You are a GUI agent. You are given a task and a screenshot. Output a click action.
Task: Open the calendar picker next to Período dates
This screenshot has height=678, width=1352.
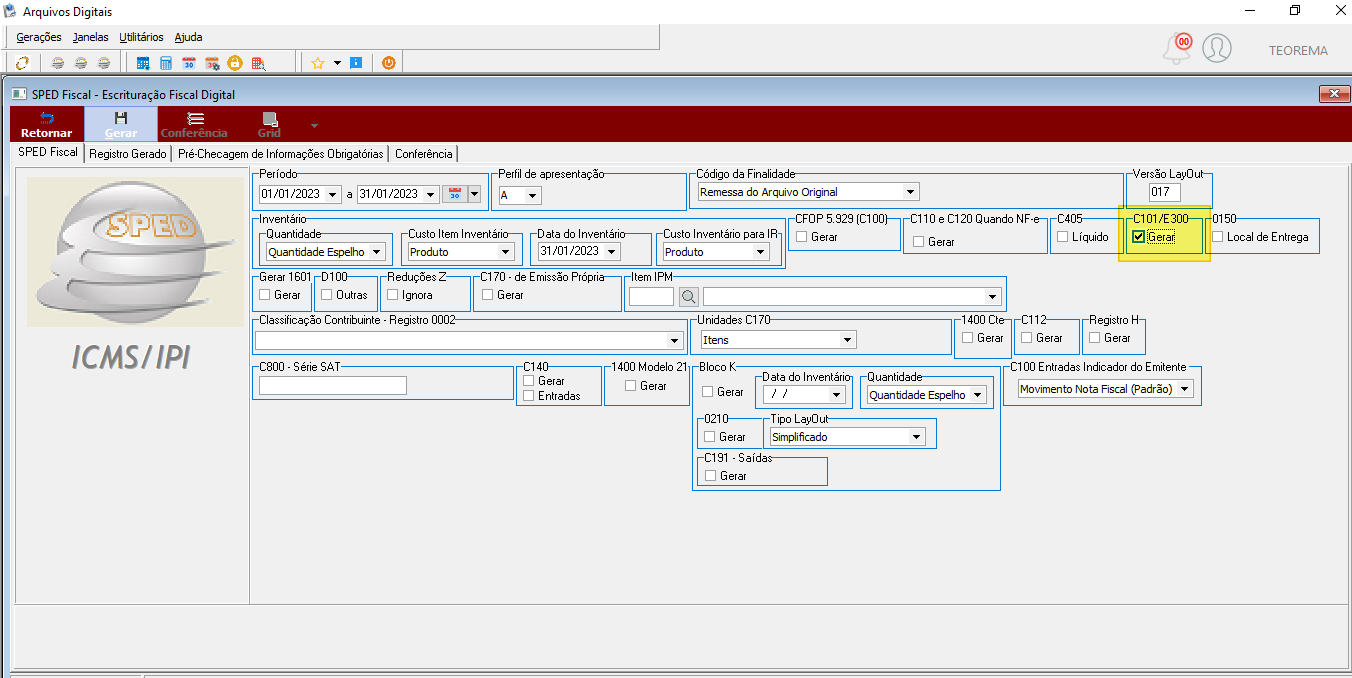[455, 194]
